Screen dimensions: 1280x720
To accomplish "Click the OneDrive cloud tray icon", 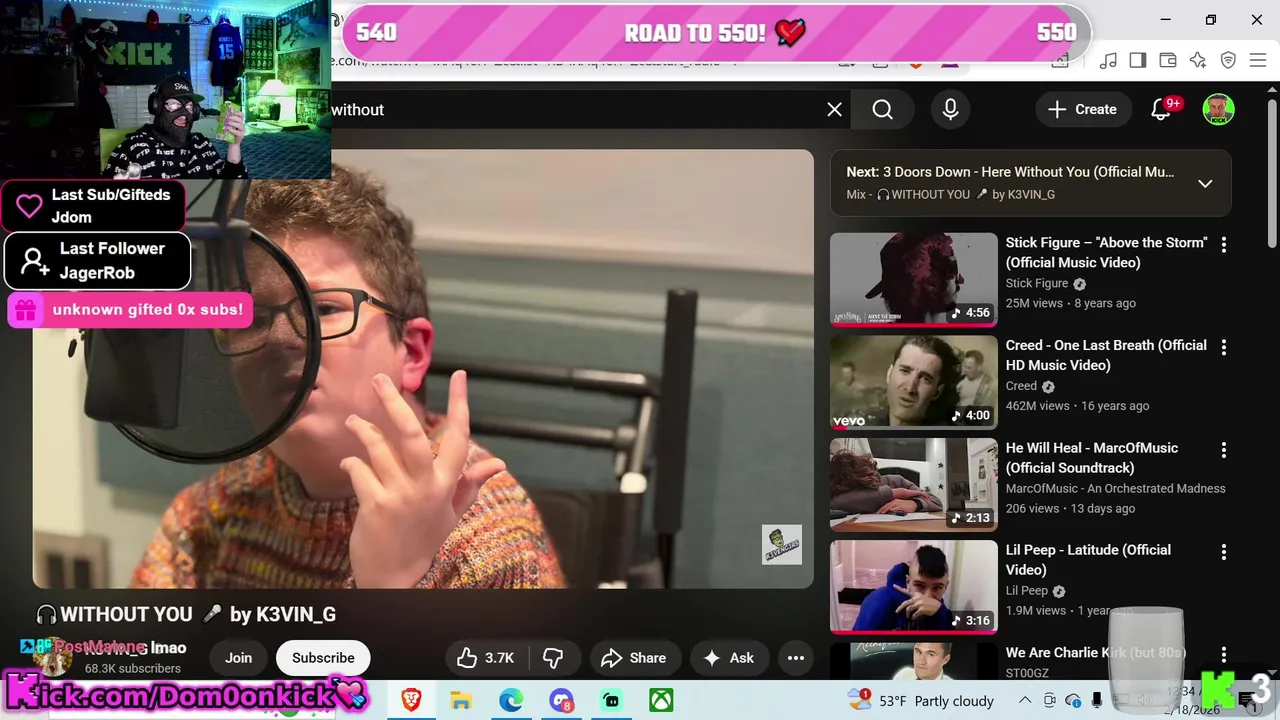I will point(1073,700).
